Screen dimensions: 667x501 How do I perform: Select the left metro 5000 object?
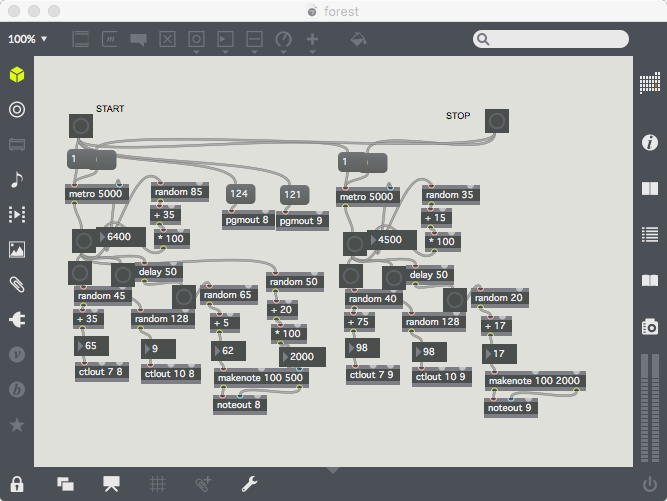97,194
